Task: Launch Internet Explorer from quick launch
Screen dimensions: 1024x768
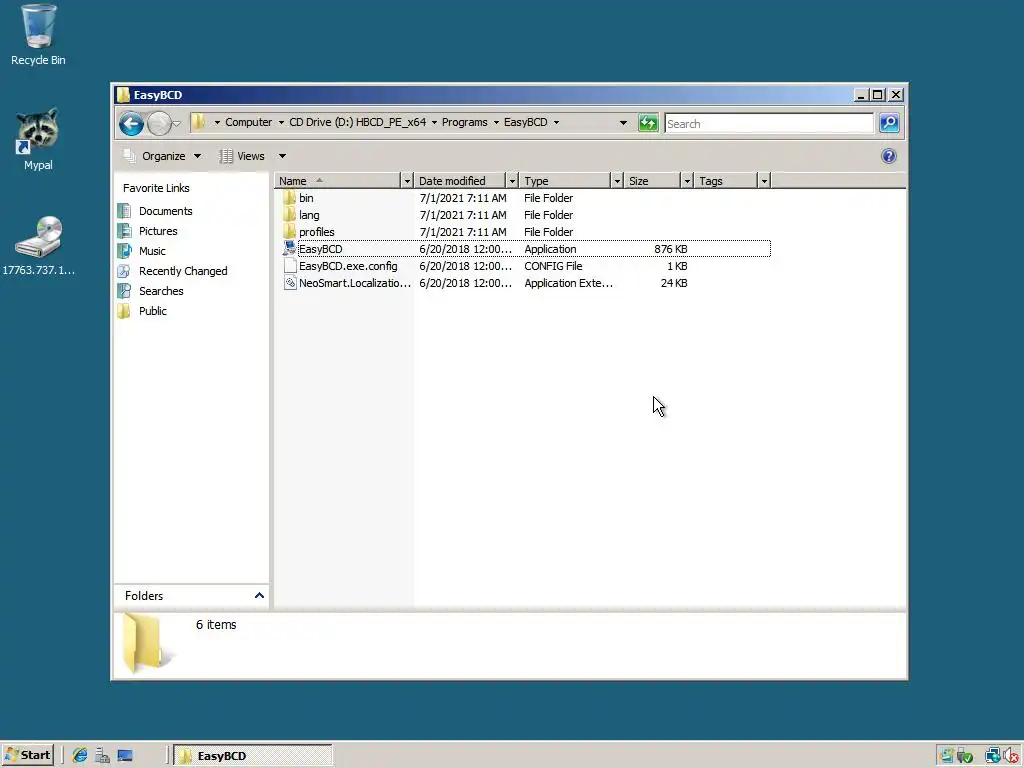Action: pyautogui.click(x=80, y=756)
